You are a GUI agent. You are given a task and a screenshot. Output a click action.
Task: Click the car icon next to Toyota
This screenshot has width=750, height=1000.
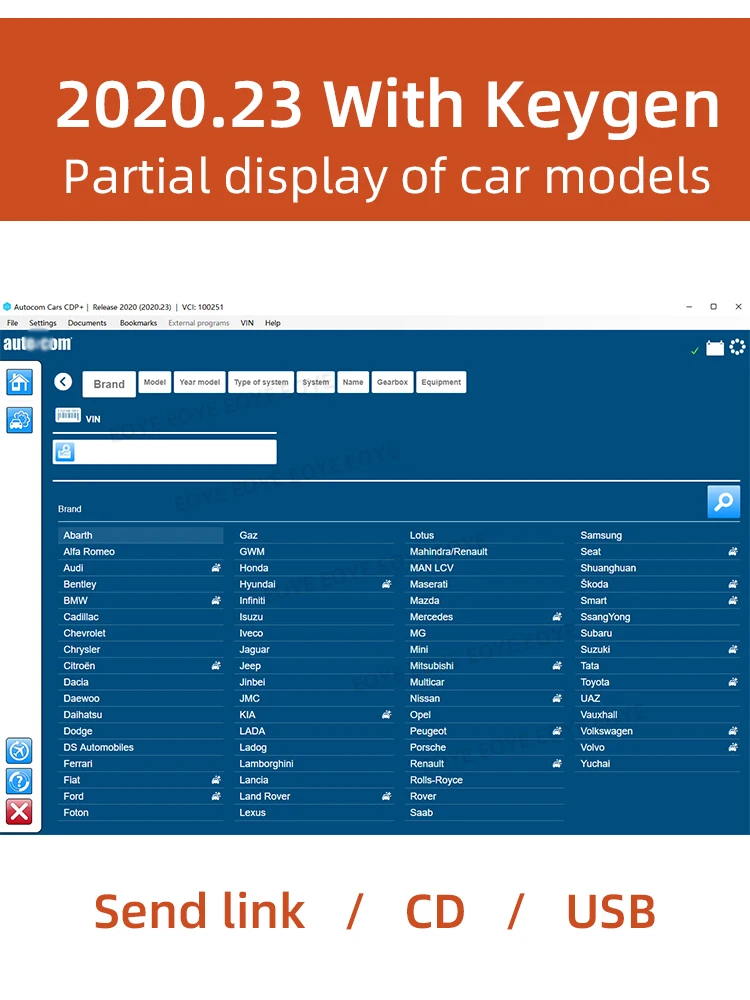click(733, 682)
